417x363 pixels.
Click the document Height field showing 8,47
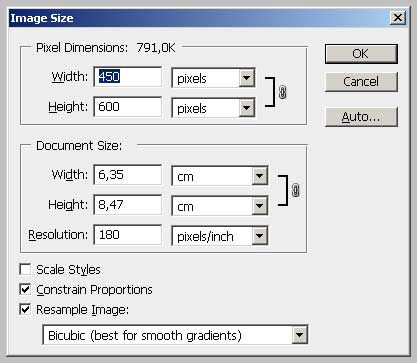[128, 205]
